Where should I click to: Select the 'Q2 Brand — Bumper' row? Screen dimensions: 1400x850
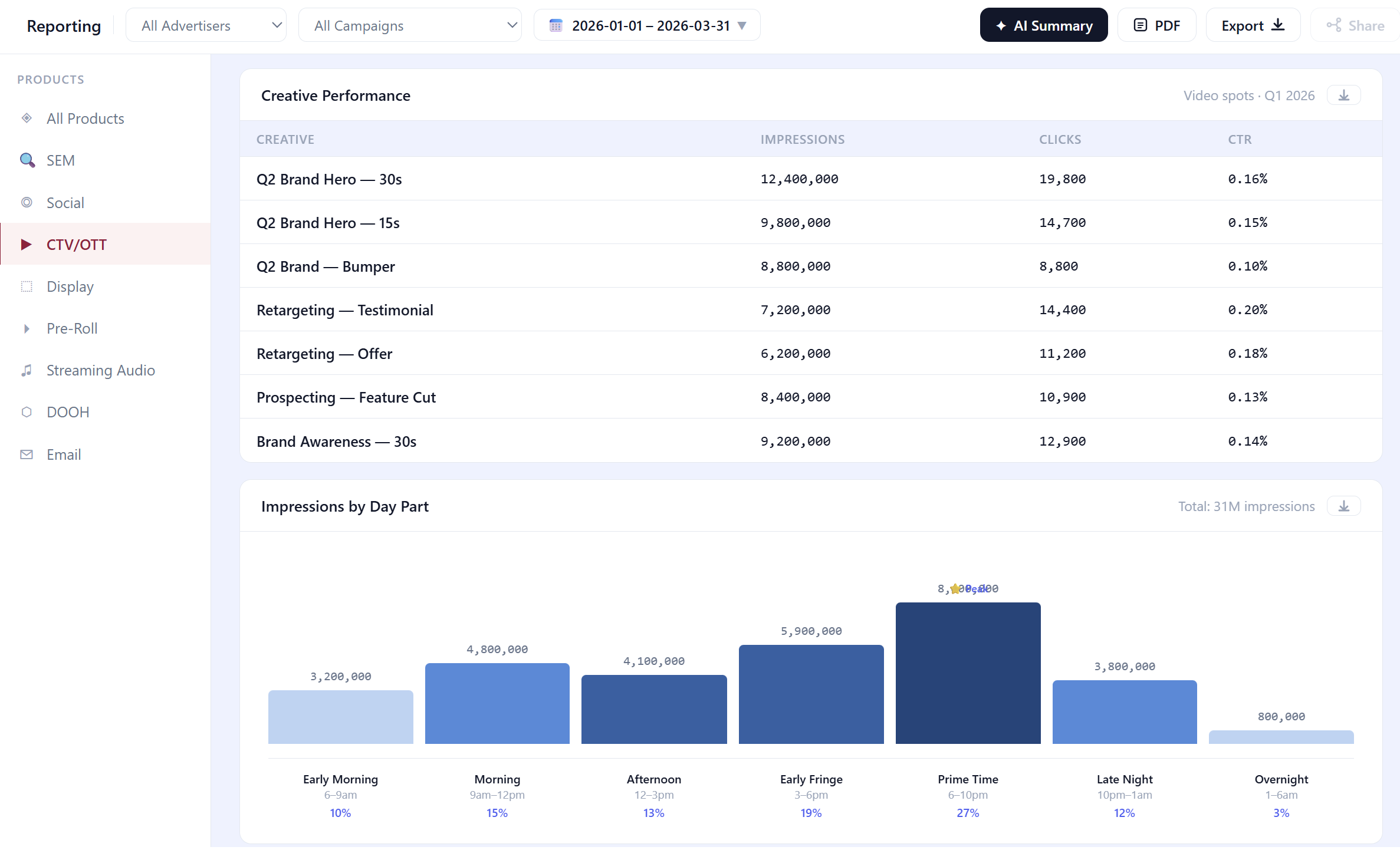click(x=811, y=266)
